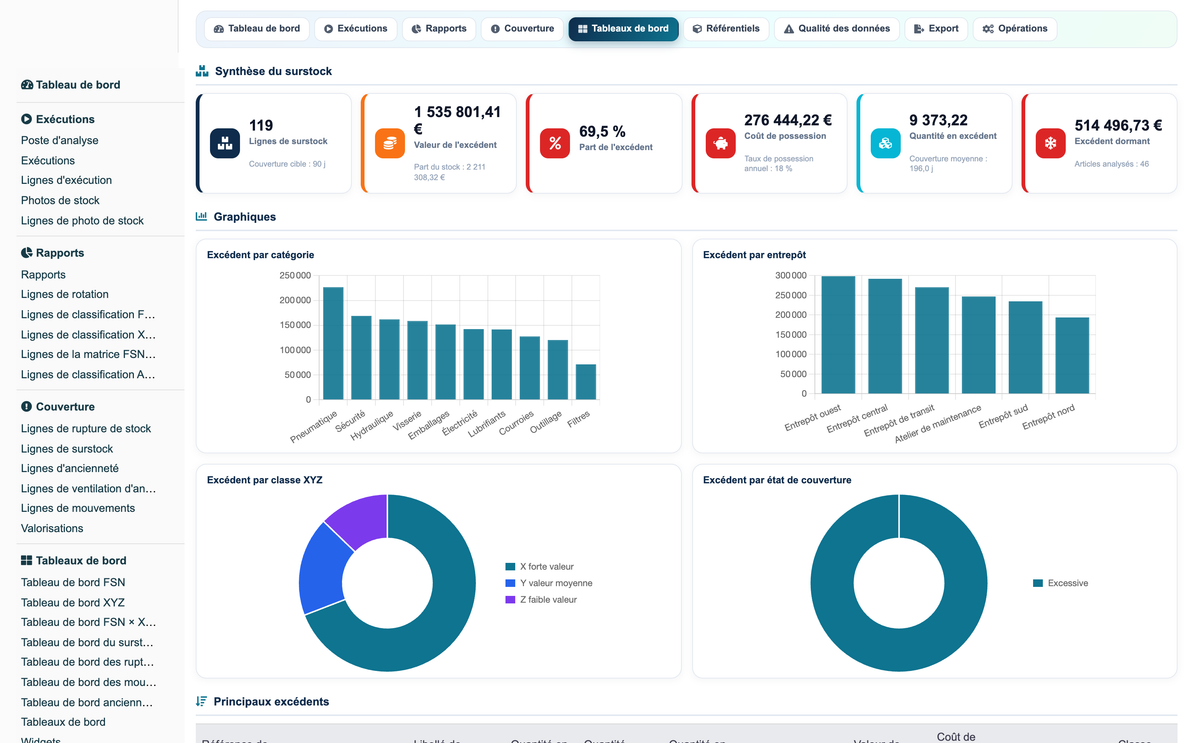
Task: Open Lignes de surstock sidebar link
Action: (67, 449)
